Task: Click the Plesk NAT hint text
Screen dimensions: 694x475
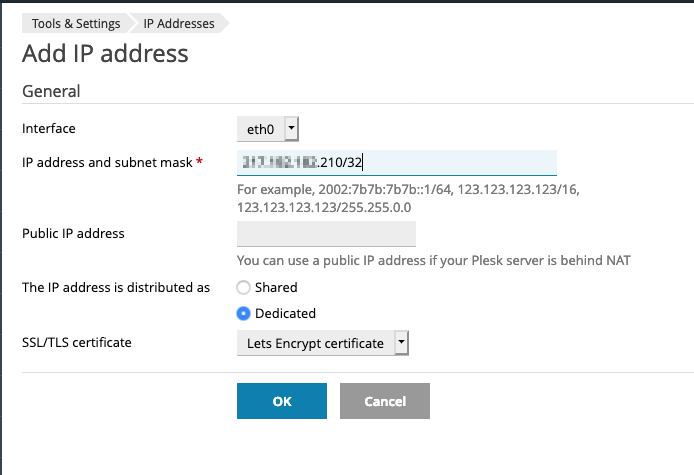Action: pos(433,261)
